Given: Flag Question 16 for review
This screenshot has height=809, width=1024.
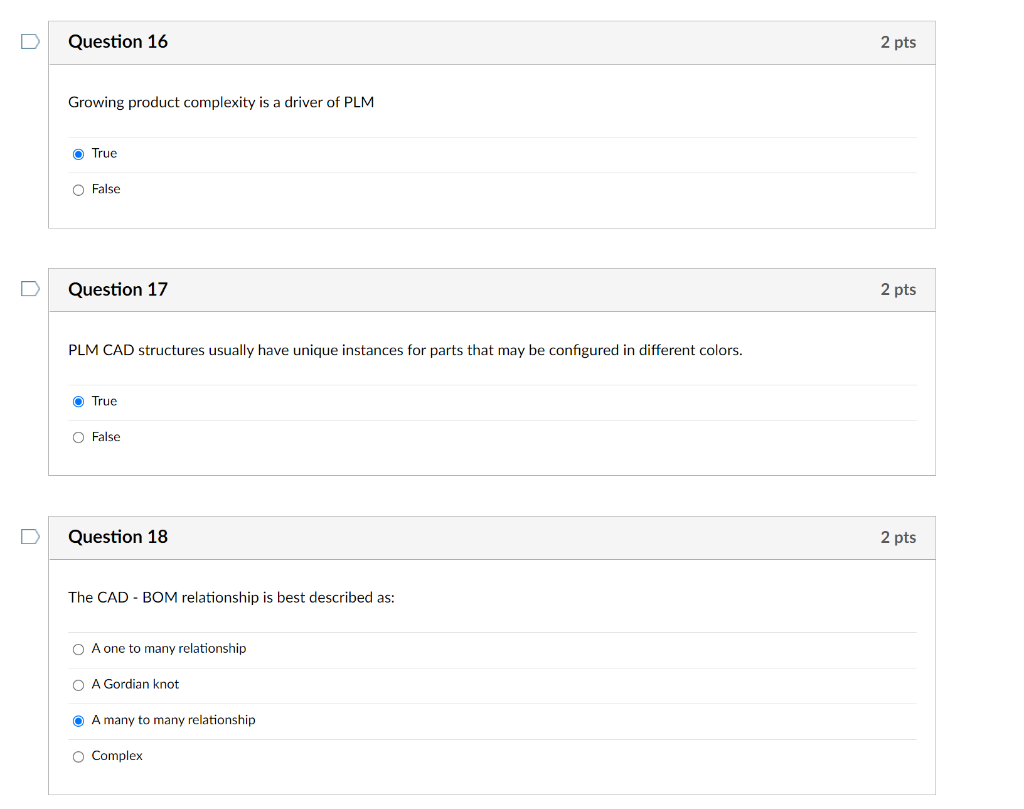Looking at the screenshot, I should coord(29,41).
